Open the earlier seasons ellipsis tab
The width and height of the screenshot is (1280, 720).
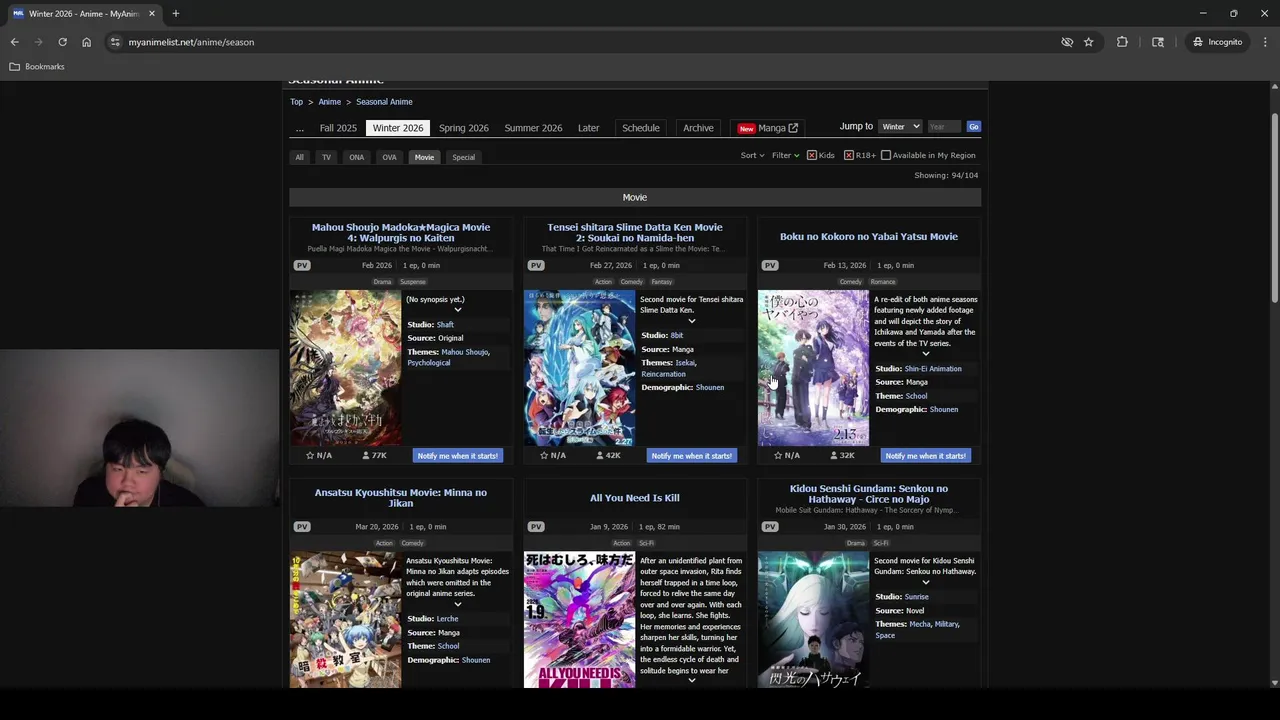pos(299,128)
